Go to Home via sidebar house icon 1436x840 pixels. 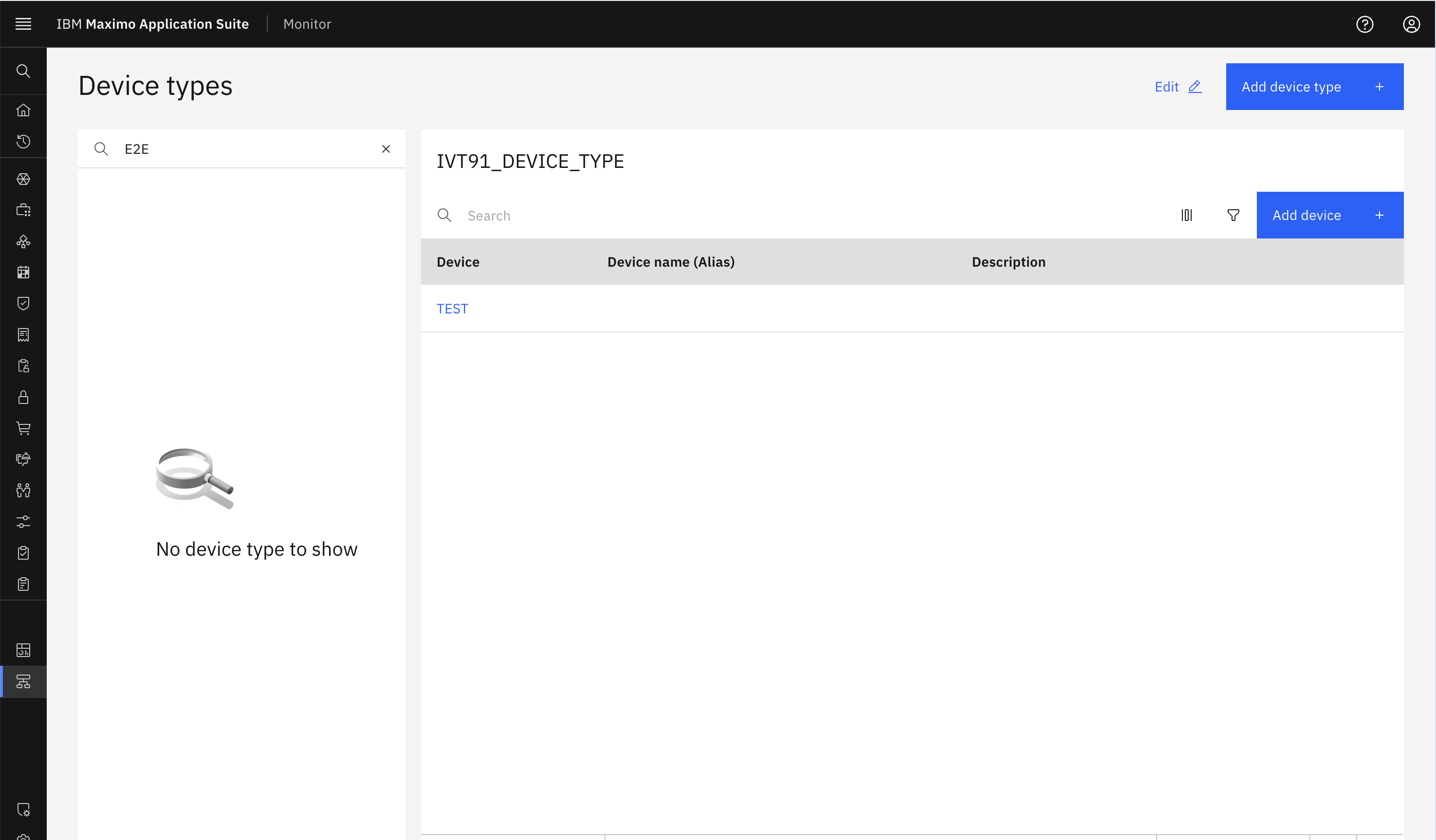point(23,110)
